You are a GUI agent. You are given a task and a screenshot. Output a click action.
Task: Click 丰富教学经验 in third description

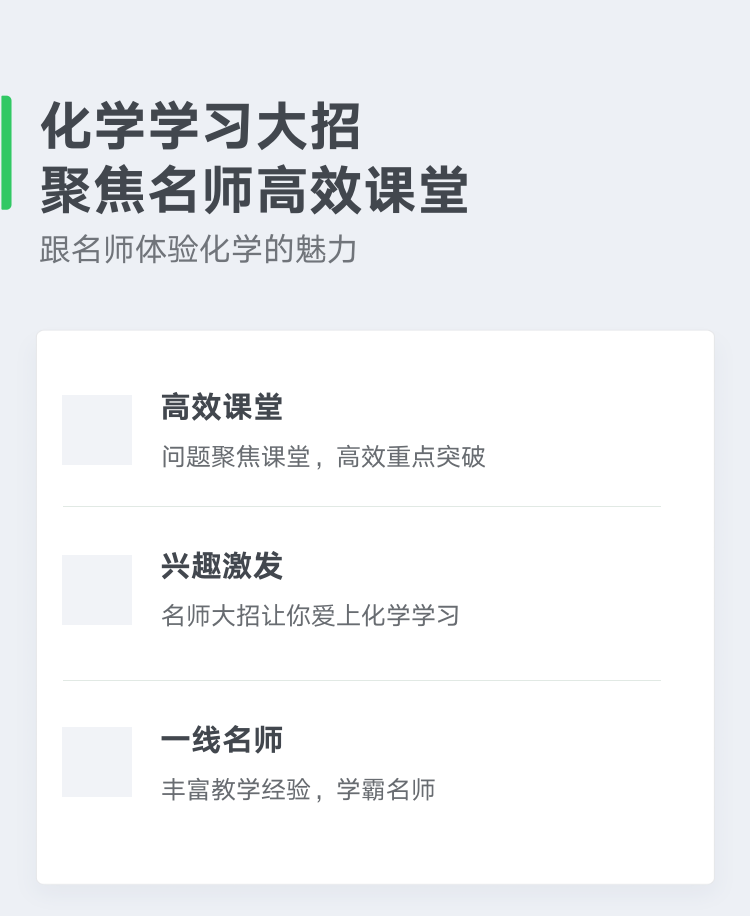(236, 789)
